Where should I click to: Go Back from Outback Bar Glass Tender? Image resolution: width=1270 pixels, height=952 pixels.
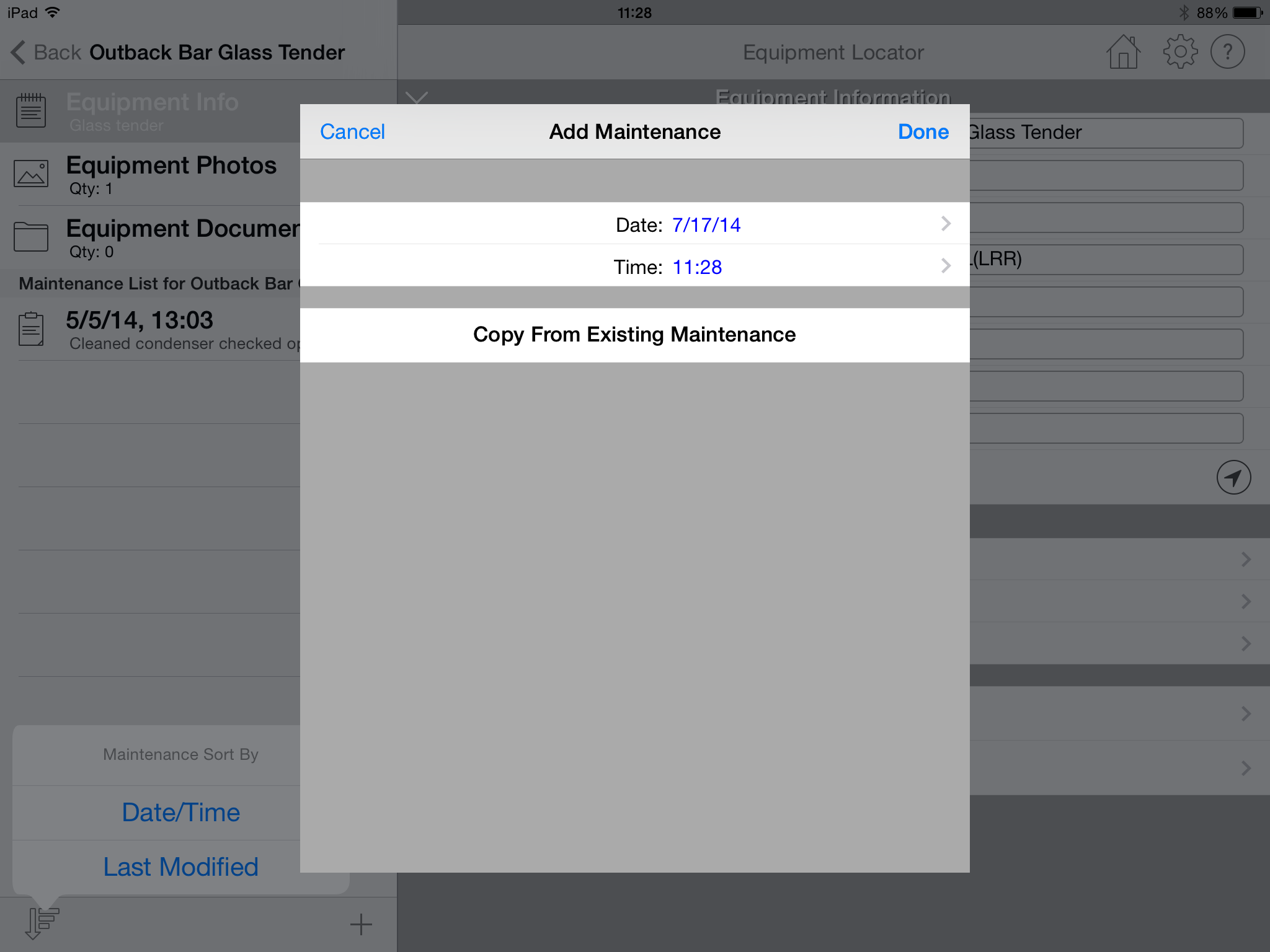pyautogui.click(x=46, y=52)
